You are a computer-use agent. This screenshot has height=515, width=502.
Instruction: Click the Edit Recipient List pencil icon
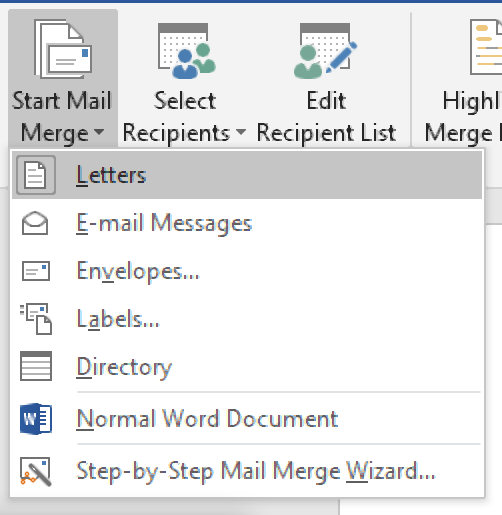(325, 51)
